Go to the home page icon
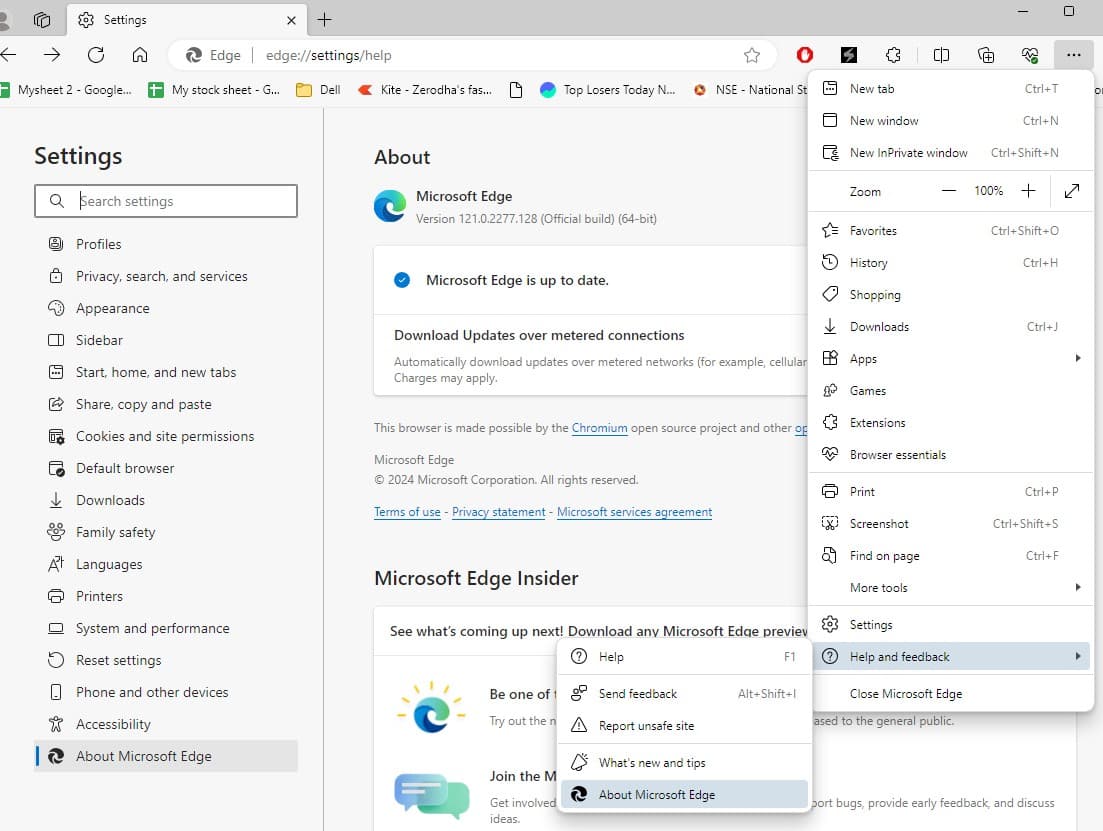1103x831 pixels. pyautogui.click(x=140, y=55)
